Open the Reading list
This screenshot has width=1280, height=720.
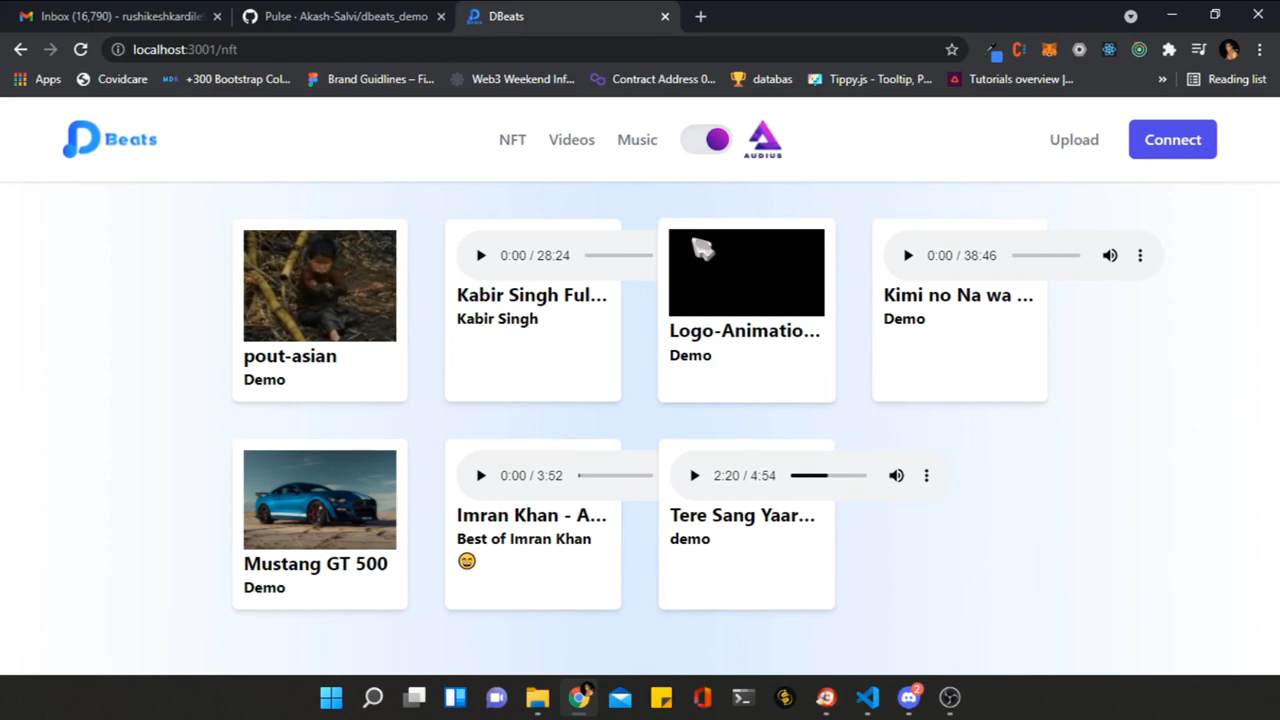click(1227, 79)
